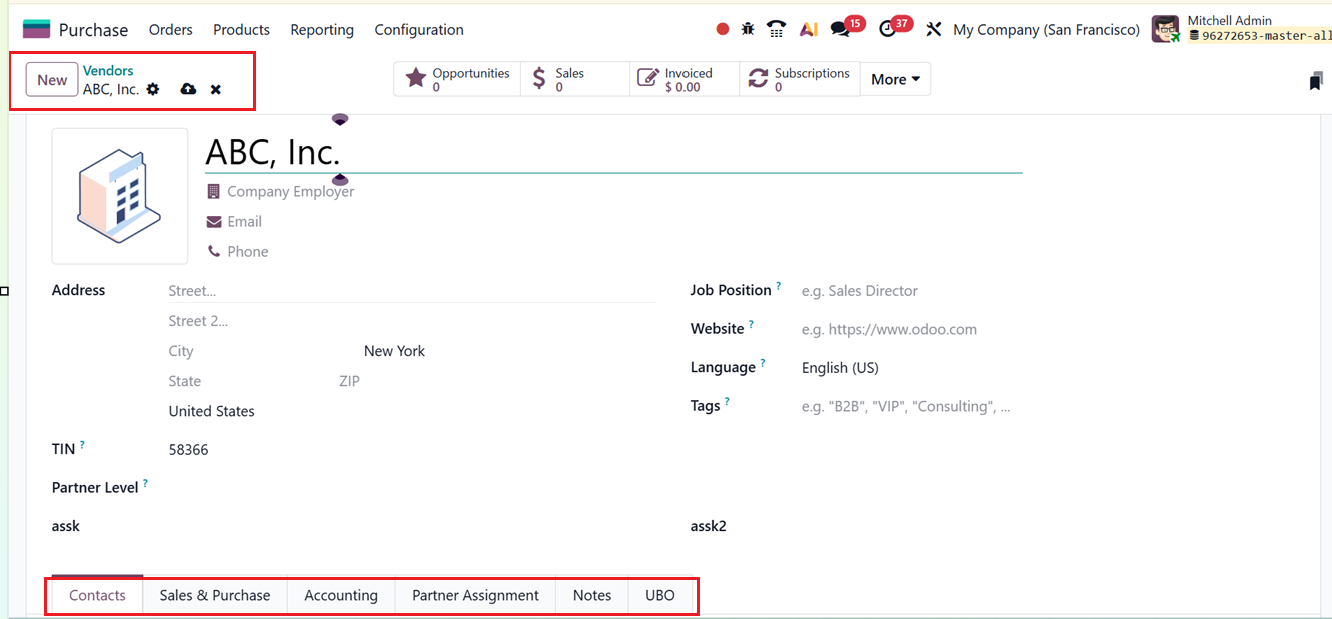Click the New button
The height and width of the screenshot is (619, 1332).
[x=51, y=79]
